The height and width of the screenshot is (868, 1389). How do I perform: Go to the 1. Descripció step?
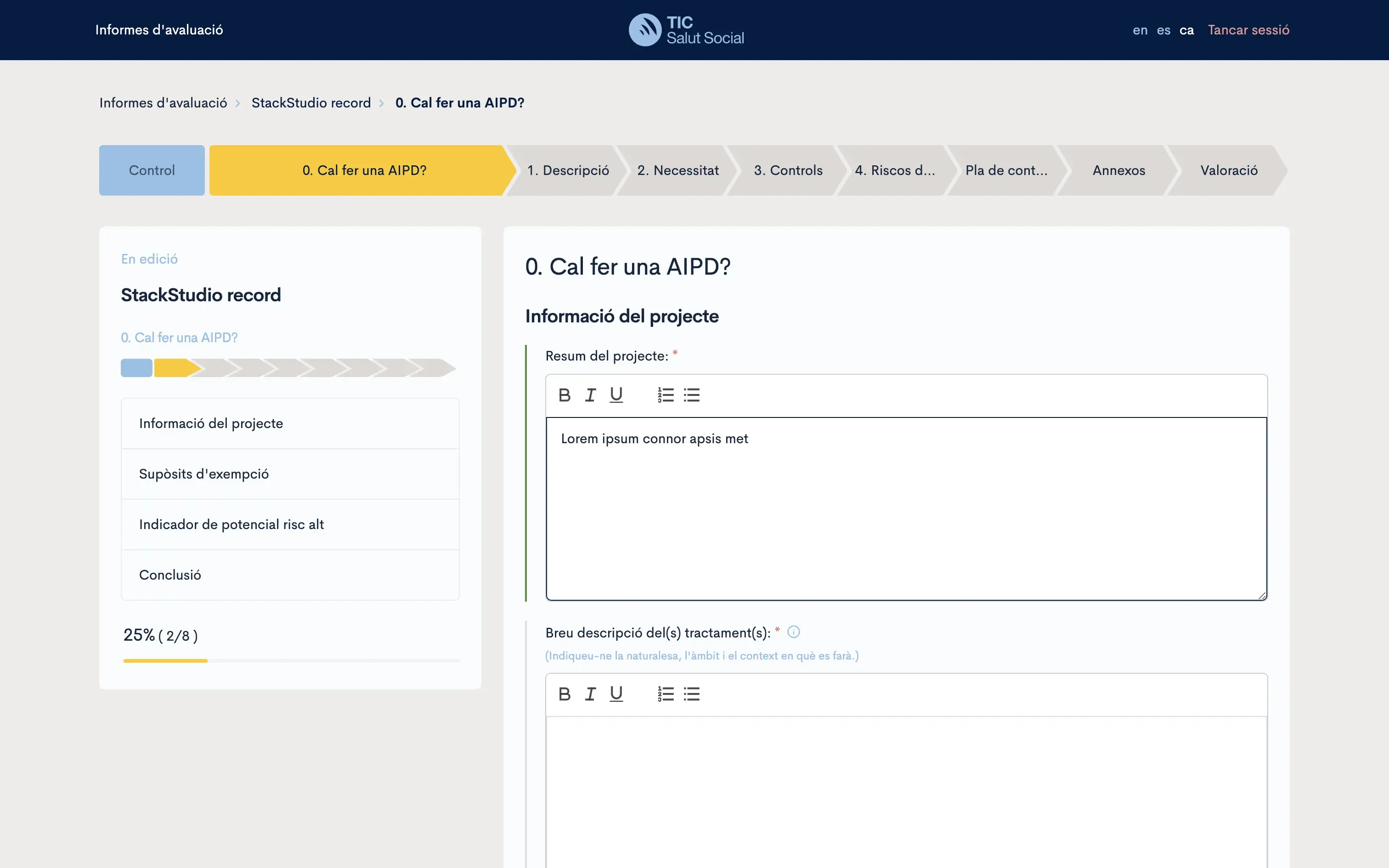568,170
